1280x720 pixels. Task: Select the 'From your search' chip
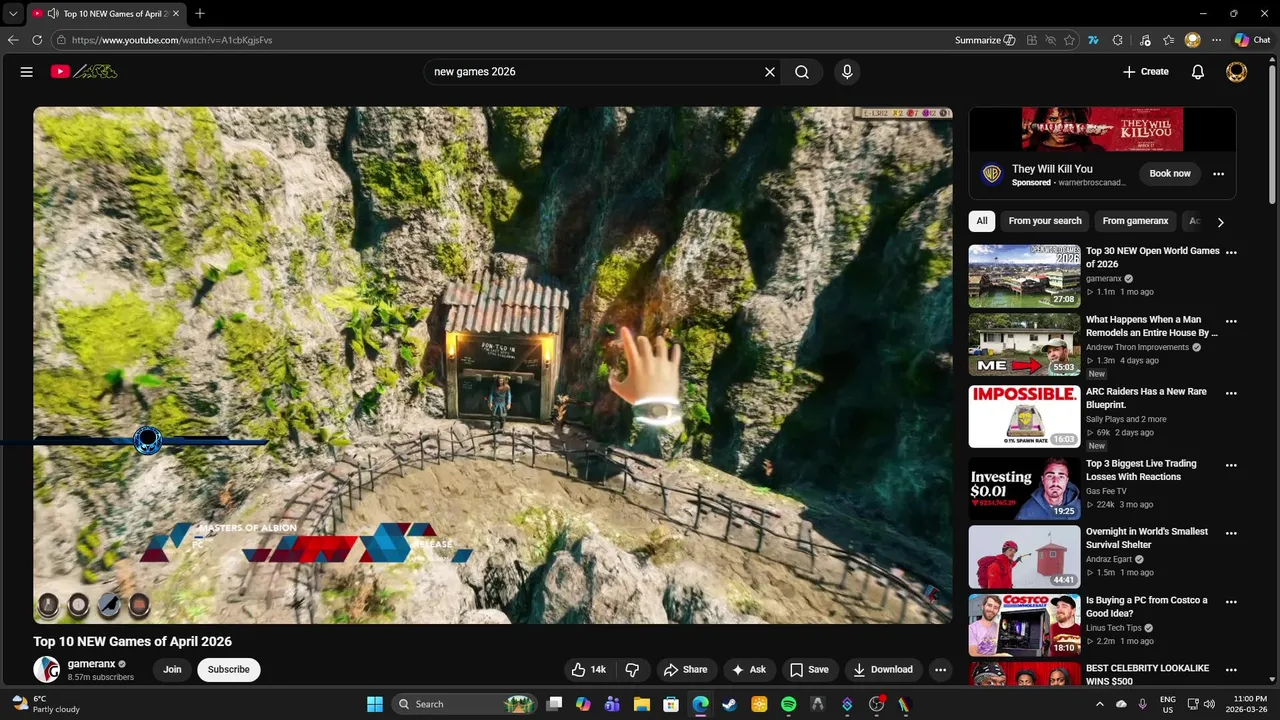[x=1045, y=221]
